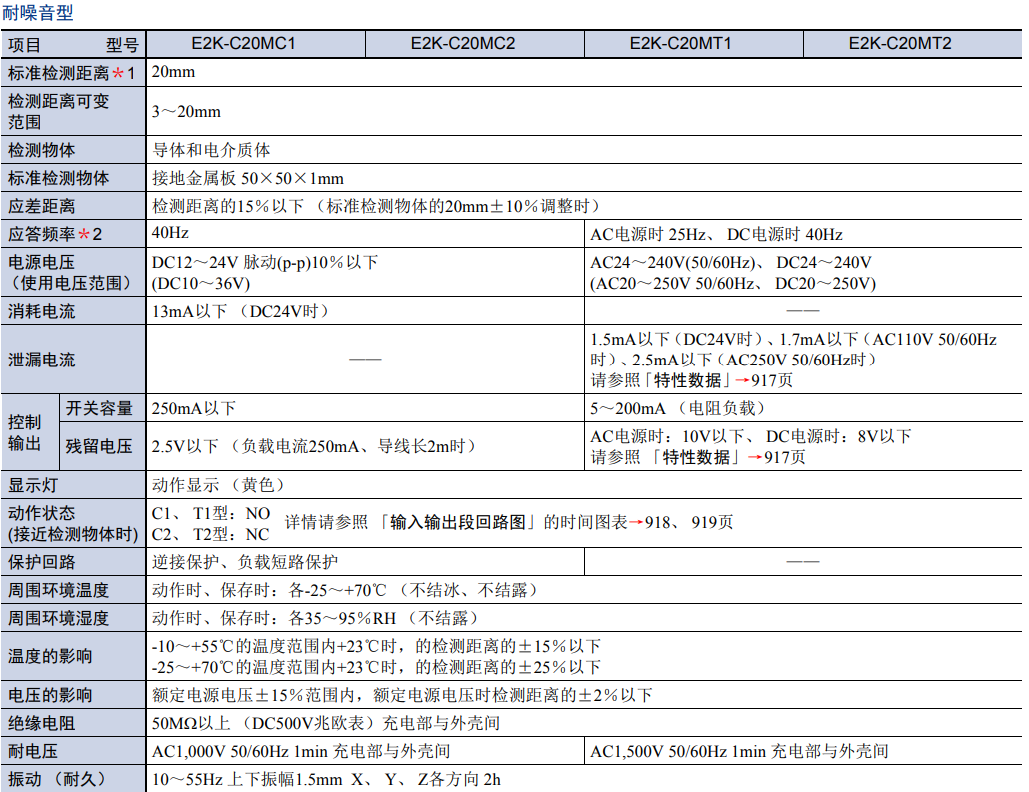1029x792 pixels.
Task: Click the 电源电压 row label
Action: click(41, 262)
